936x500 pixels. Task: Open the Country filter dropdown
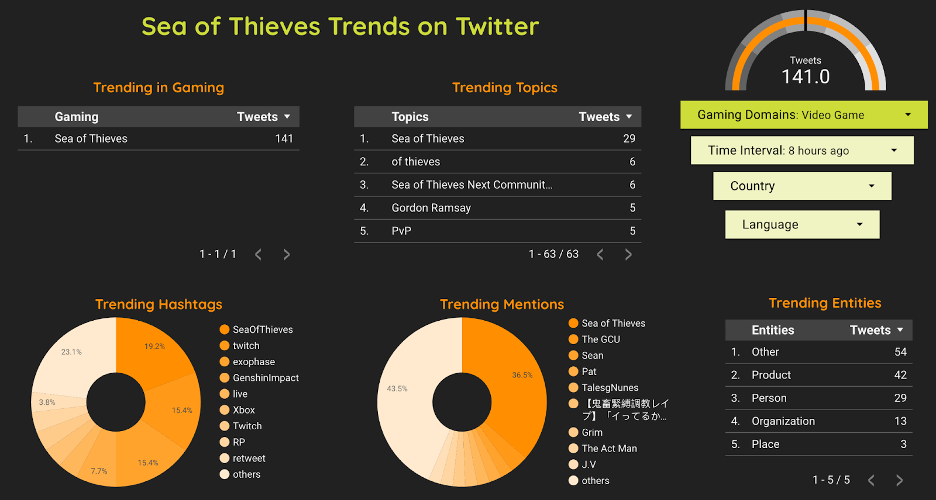[802, 186]
